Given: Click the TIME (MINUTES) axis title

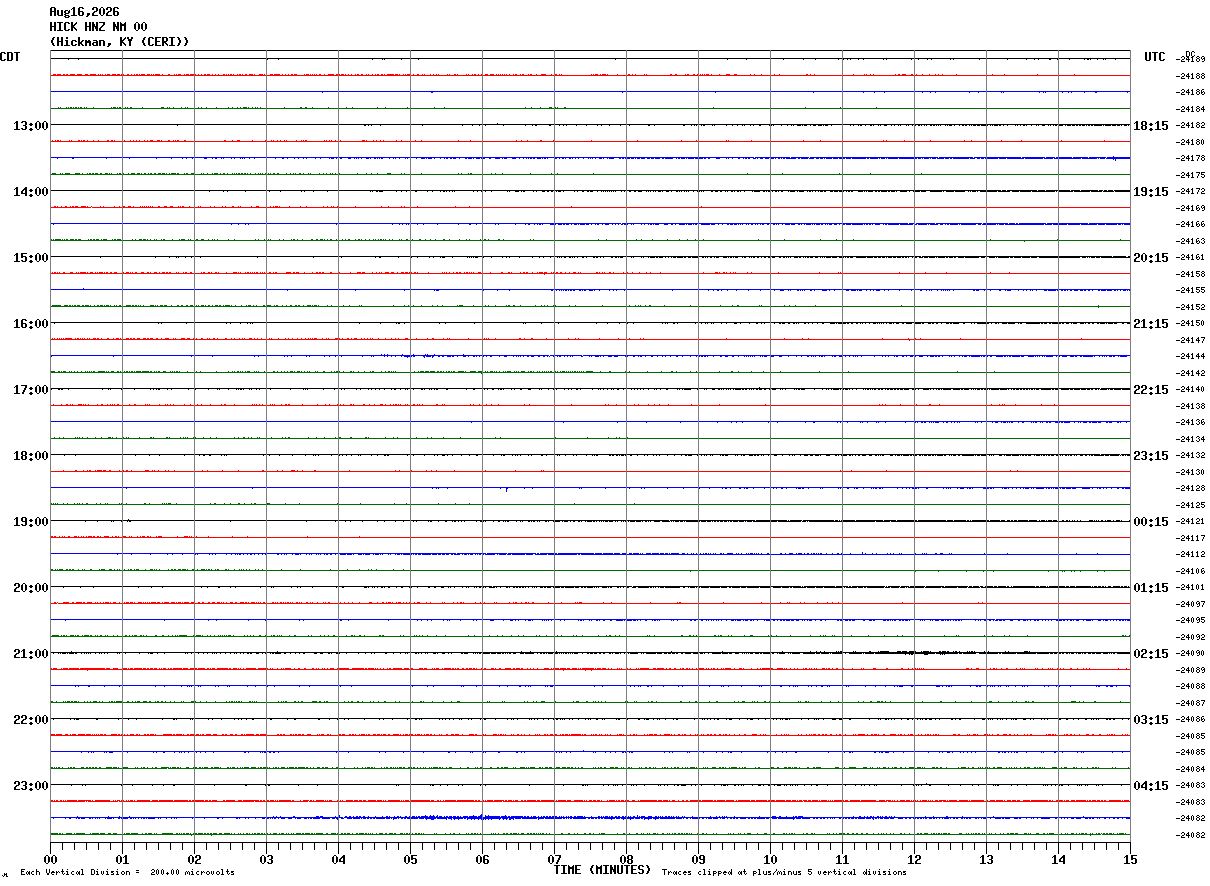Looking at the screenshot, I should tap(603, 870).
